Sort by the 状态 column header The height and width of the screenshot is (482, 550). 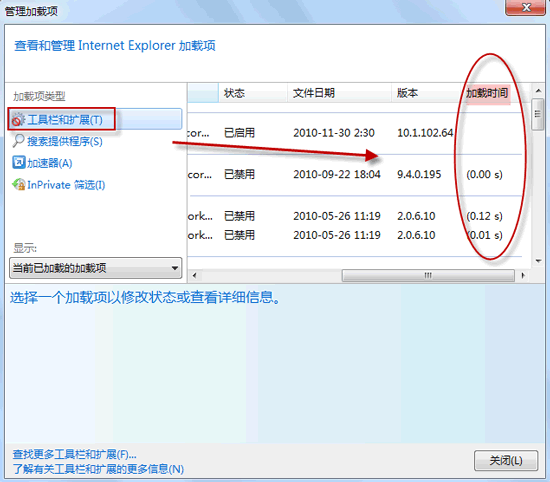point(253,93)
